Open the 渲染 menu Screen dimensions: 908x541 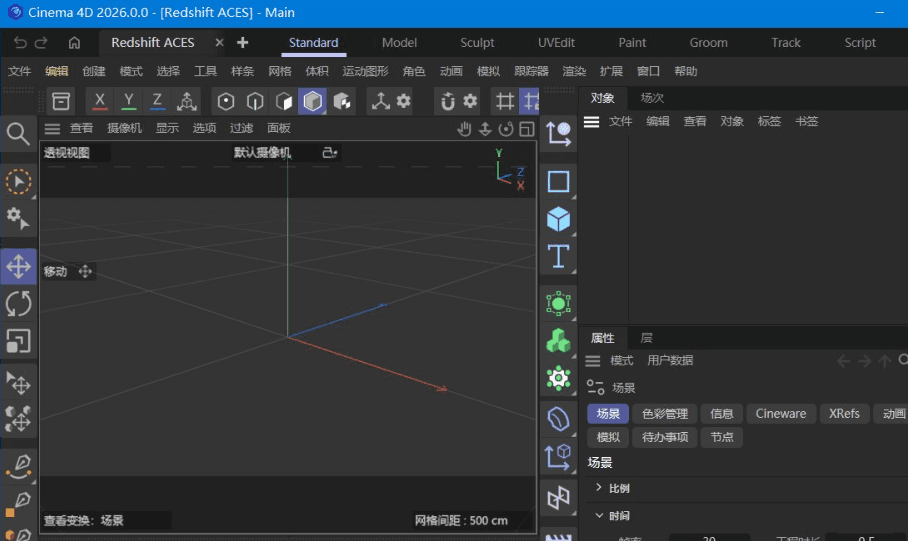pyautogui.click(x=574, y=72)
